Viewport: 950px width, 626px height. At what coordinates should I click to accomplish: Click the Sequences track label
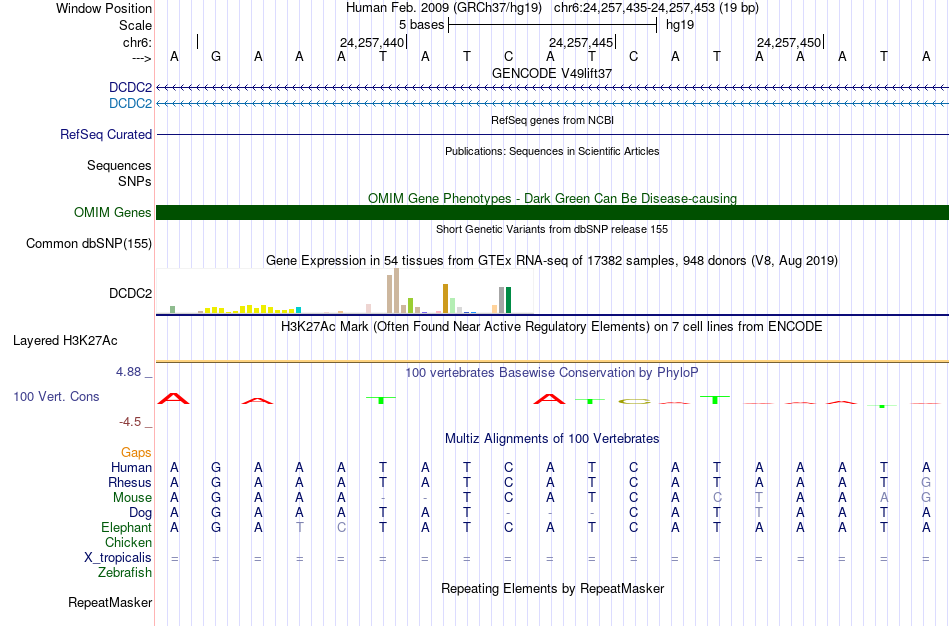[119, 165]
